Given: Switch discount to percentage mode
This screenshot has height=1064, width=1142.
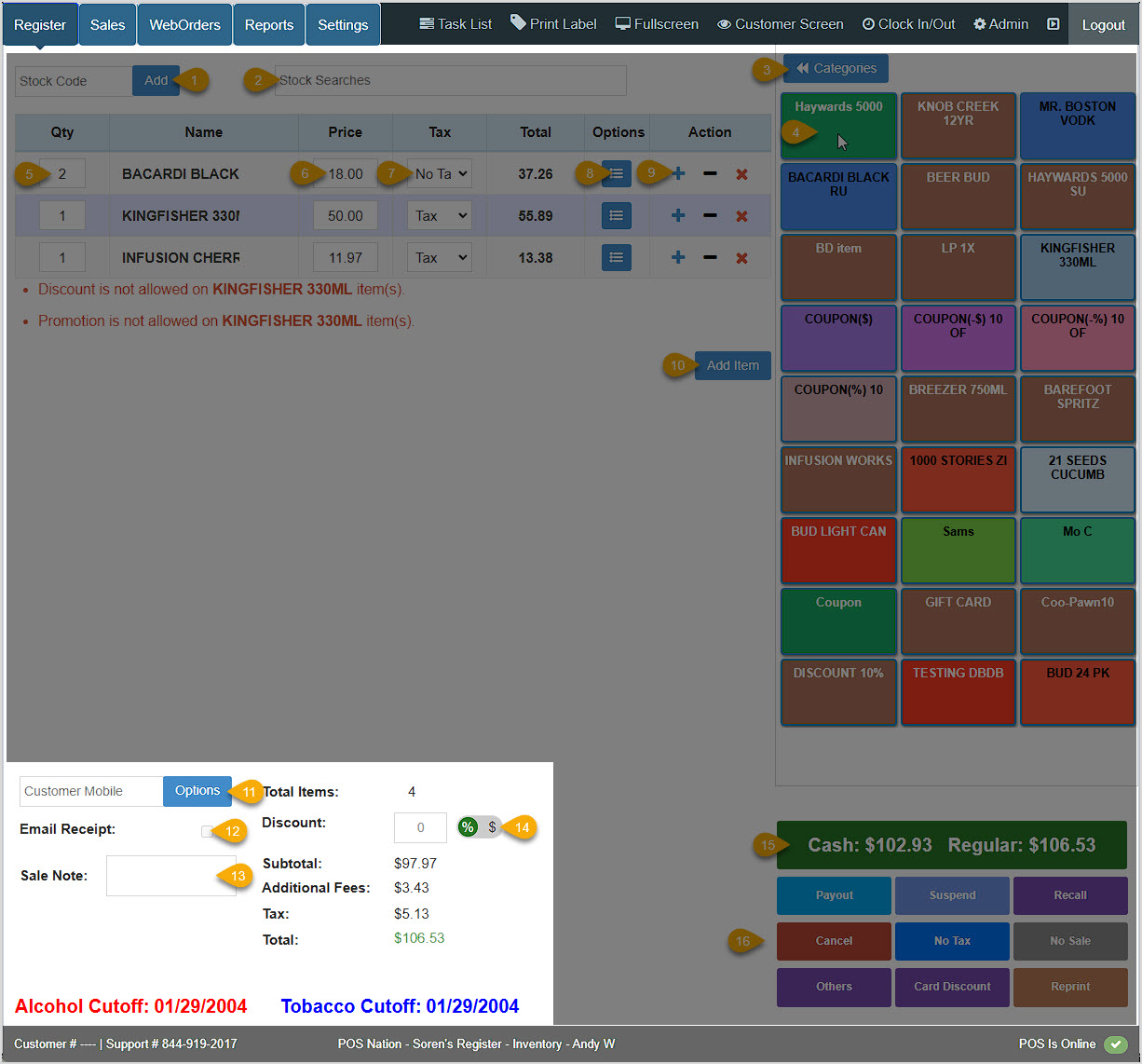Looking at the screenshot, I should (x=467, y=826).
